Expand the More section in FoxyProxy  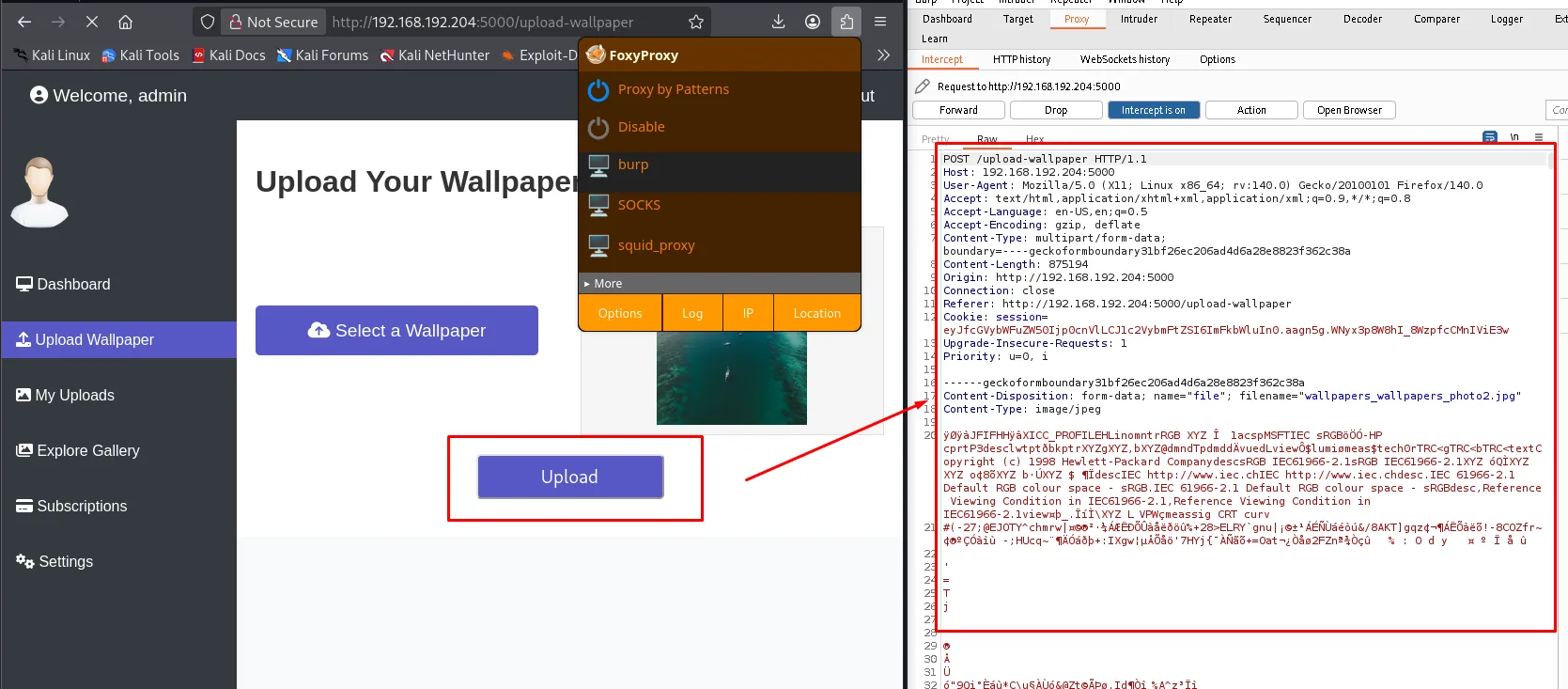coord(720,283)
